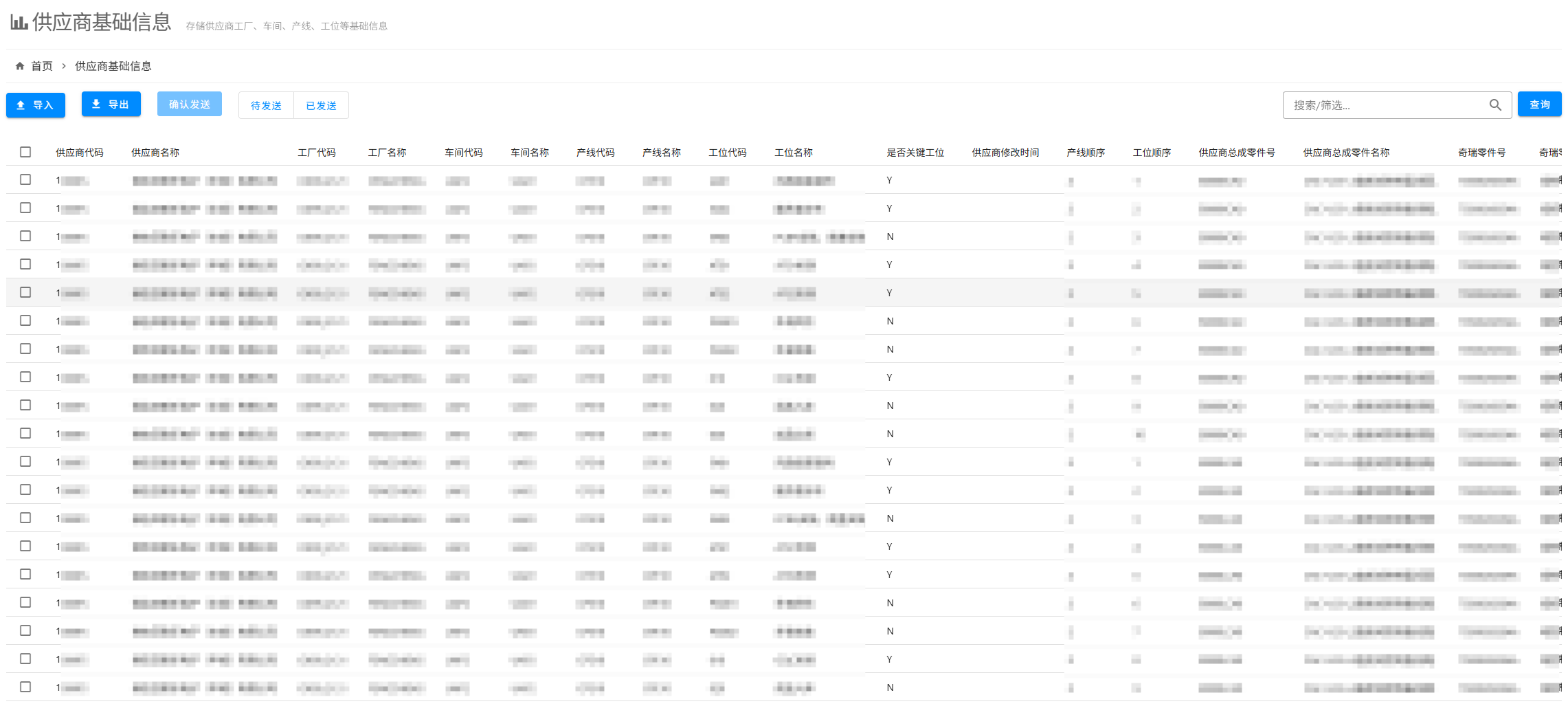The image size is (1568, 706).
Task: Click the search magnifier icon
Action: [x=1495, y=105]
